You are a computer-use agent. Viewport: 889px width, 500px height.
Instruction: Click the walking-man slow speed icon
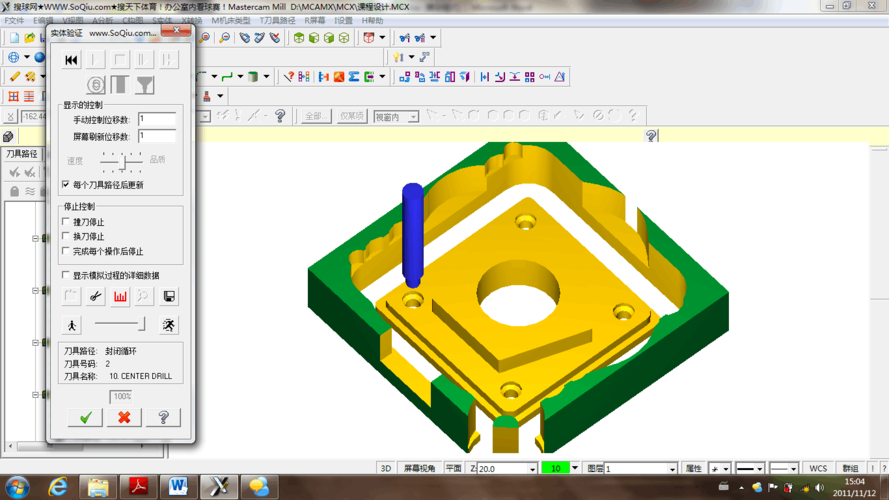pos(72,325)
